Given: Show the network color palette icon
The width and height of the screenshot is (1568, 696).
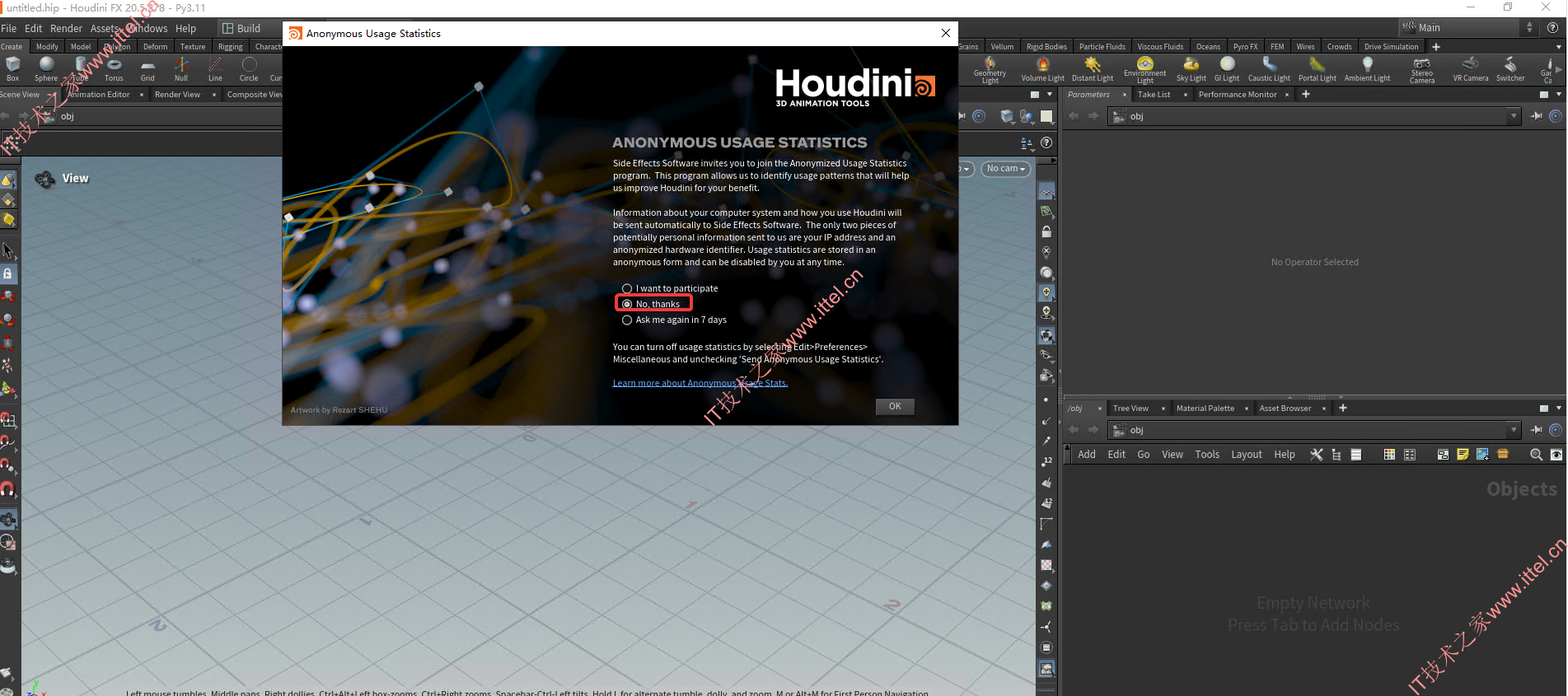Looking at the screenshot, I should [x=1389, y=455].
